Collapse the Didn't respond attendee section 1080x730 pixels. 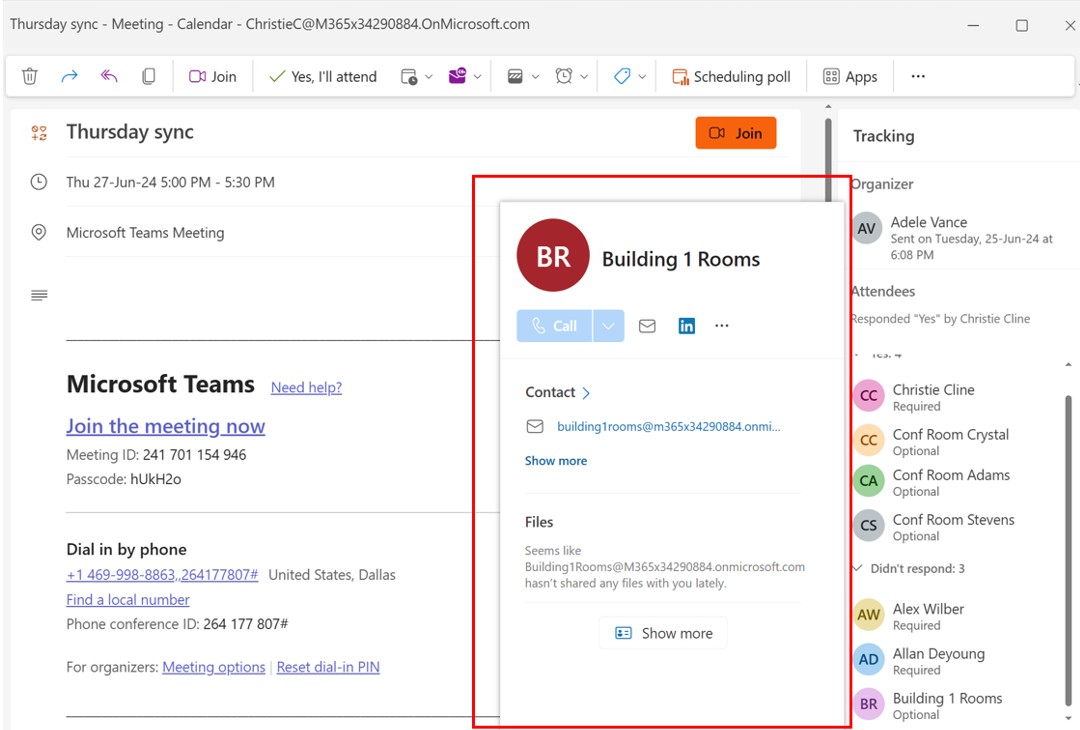[856, 568]
